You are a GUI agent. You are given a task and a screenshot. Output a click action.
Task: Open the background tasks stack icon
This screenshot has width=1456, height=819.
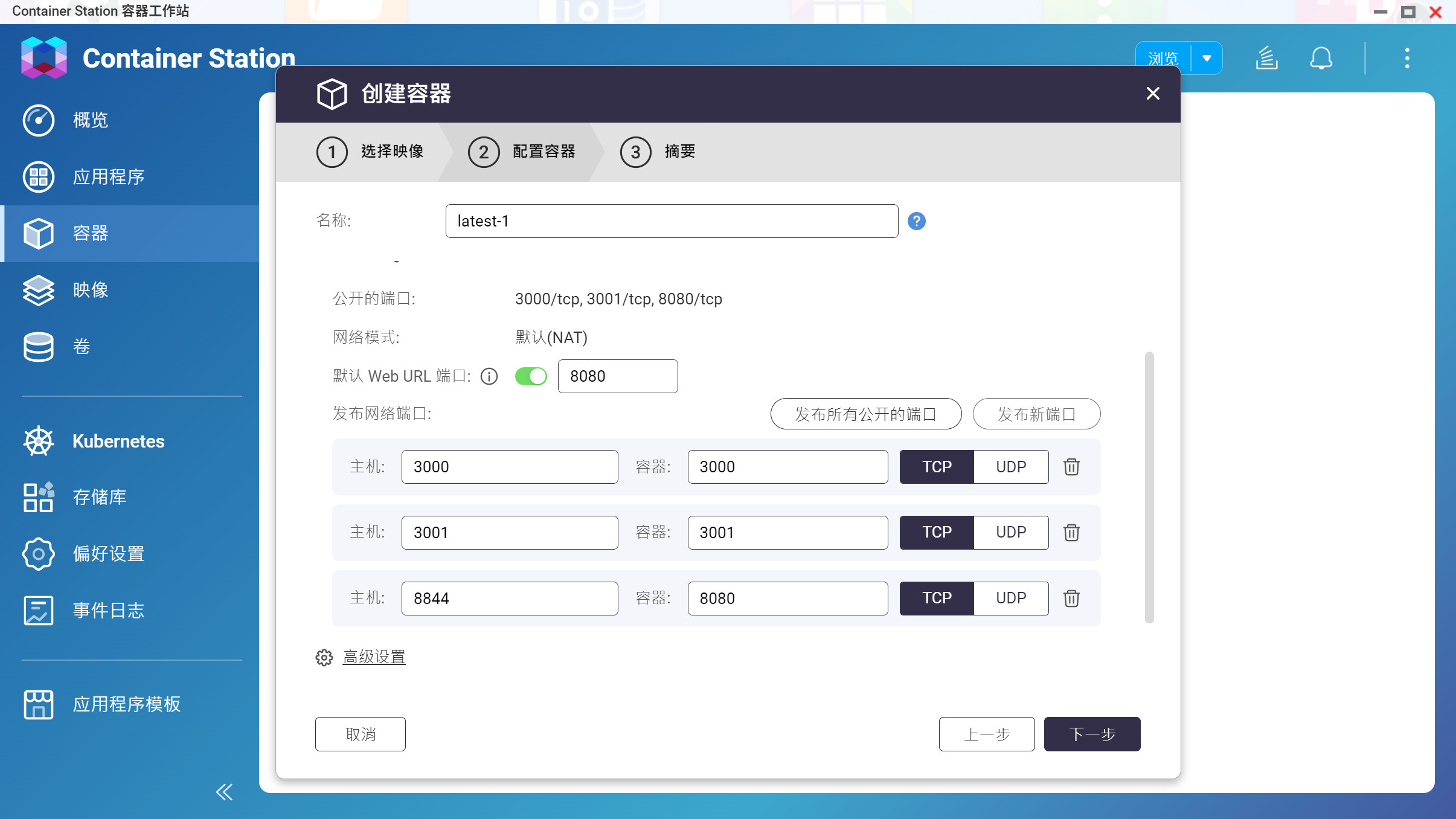tap(1266, 59)
